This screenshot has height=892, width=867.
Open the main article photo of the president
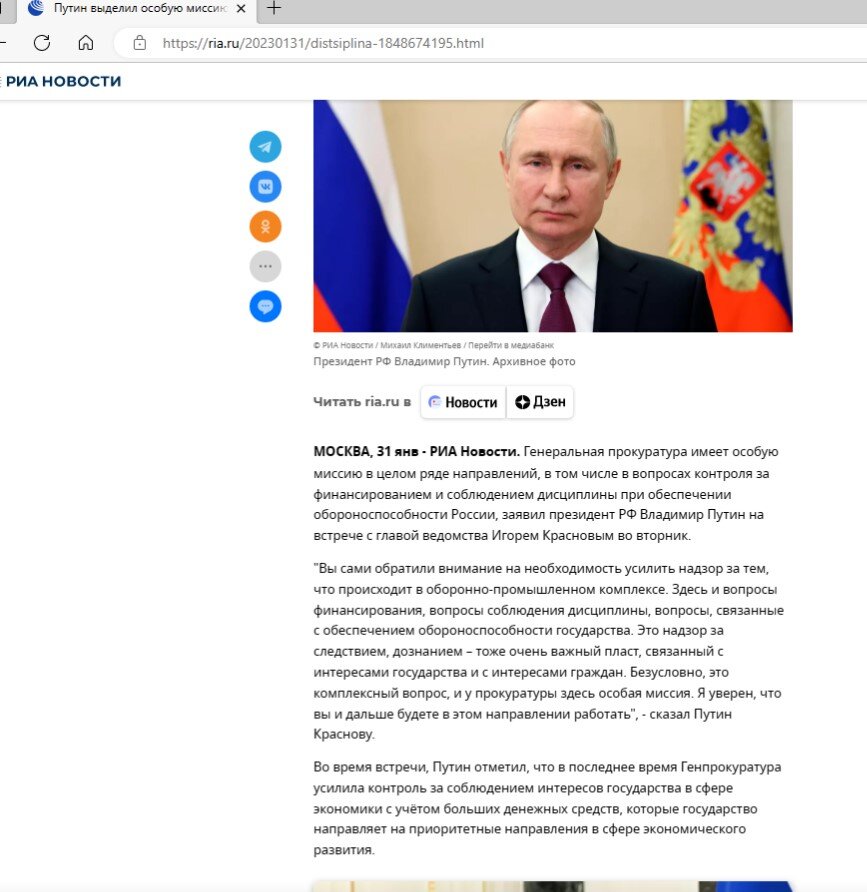(552, 216)
